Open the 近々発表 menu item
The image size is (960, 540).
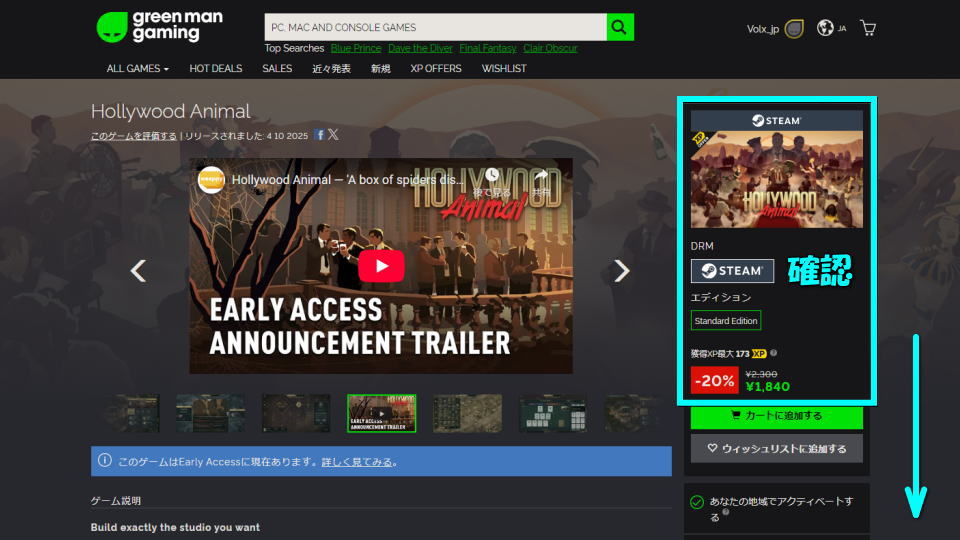(331, 69)
